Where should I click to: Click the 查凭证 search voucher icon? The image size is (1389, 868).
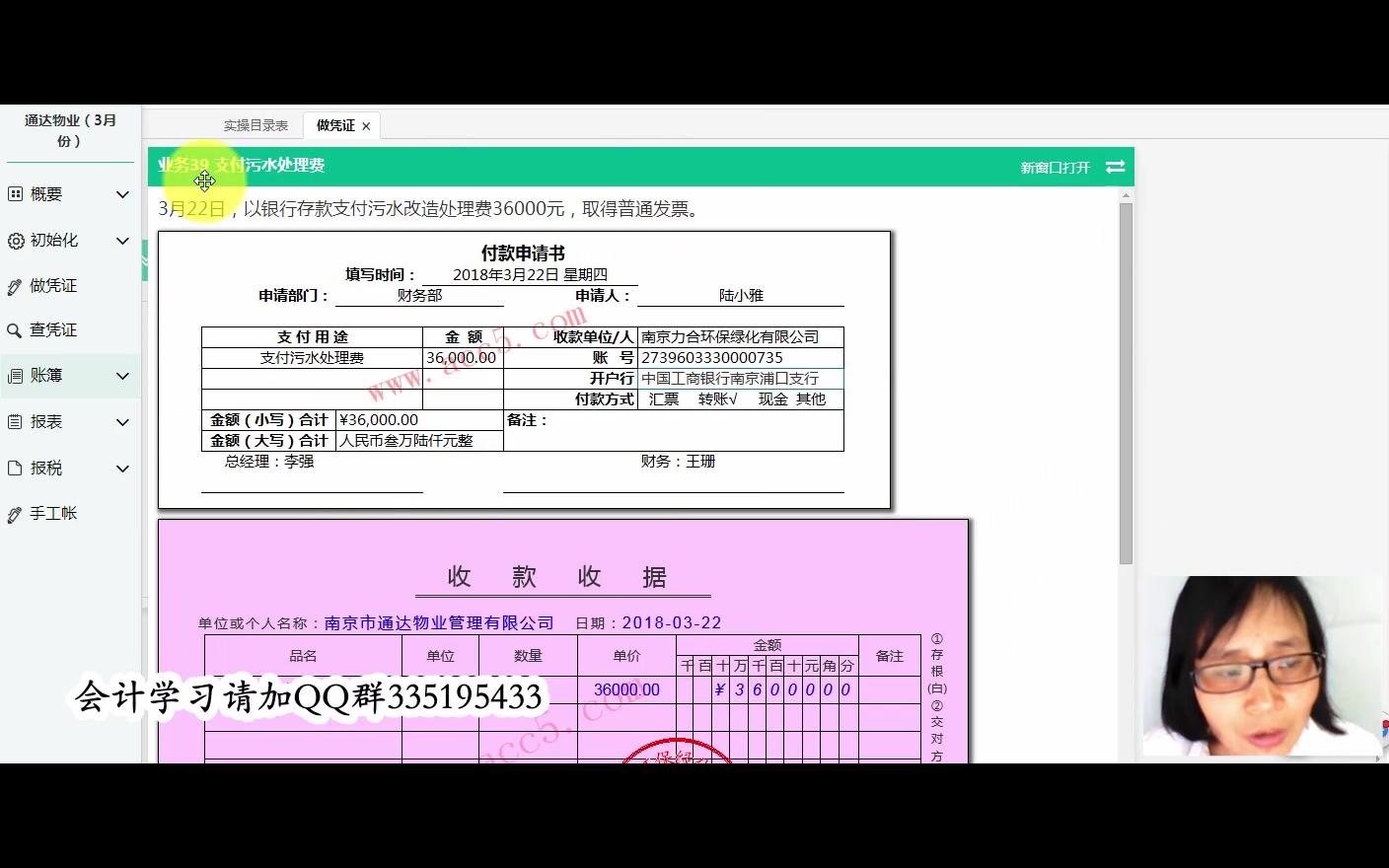pos(14,329)
